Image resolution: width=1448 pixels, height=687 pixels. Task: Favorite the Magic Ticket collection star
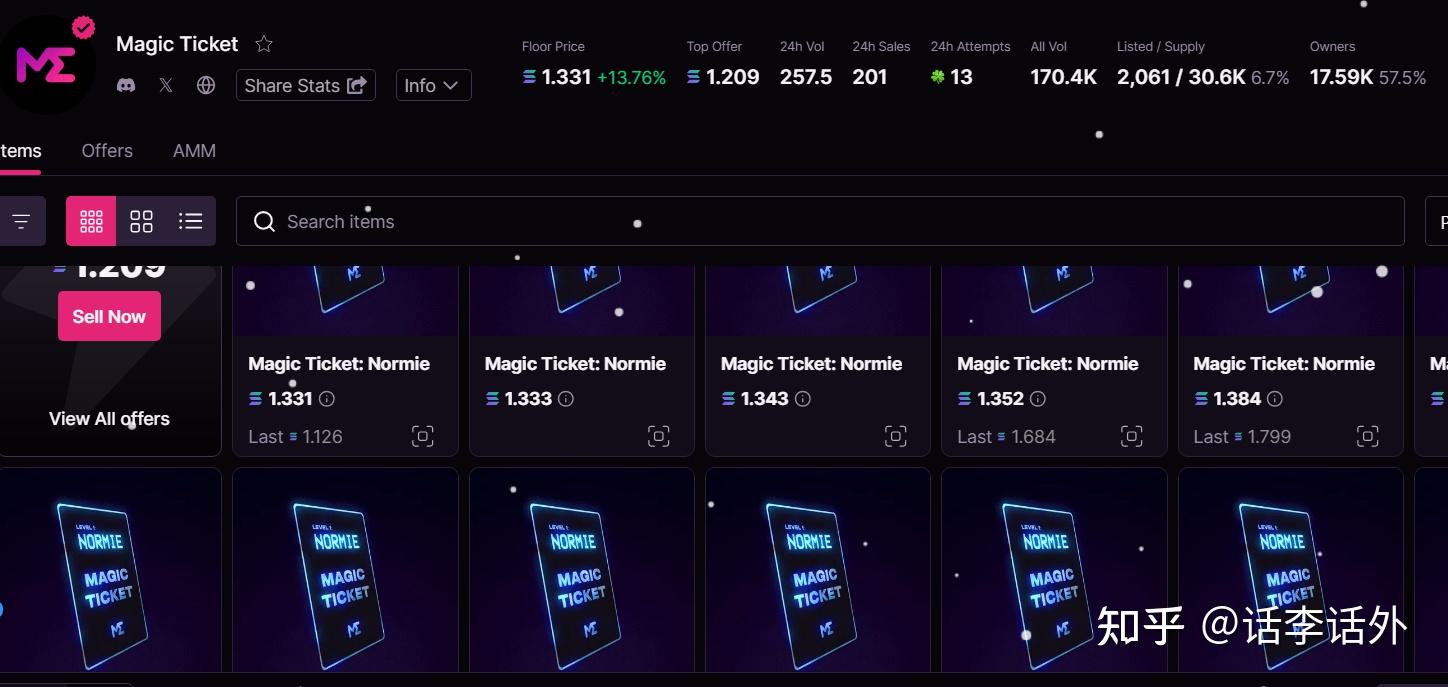(264, 44)
